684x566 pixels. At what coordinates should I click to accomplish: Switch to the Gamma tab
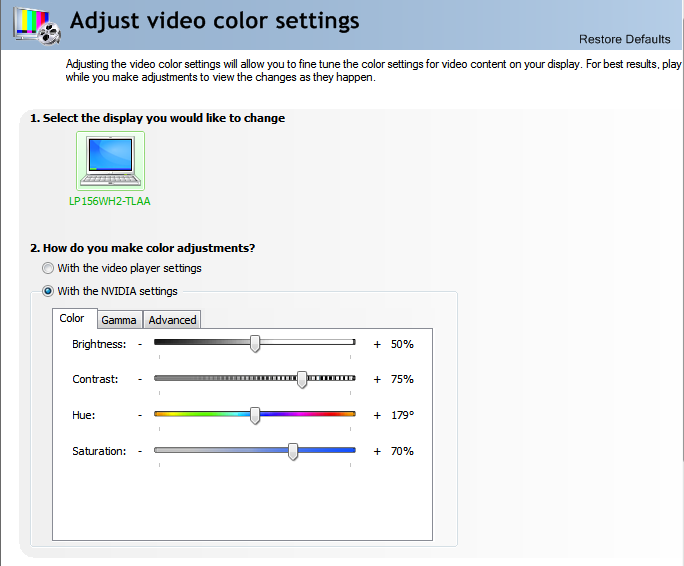(x=119, y=320)
